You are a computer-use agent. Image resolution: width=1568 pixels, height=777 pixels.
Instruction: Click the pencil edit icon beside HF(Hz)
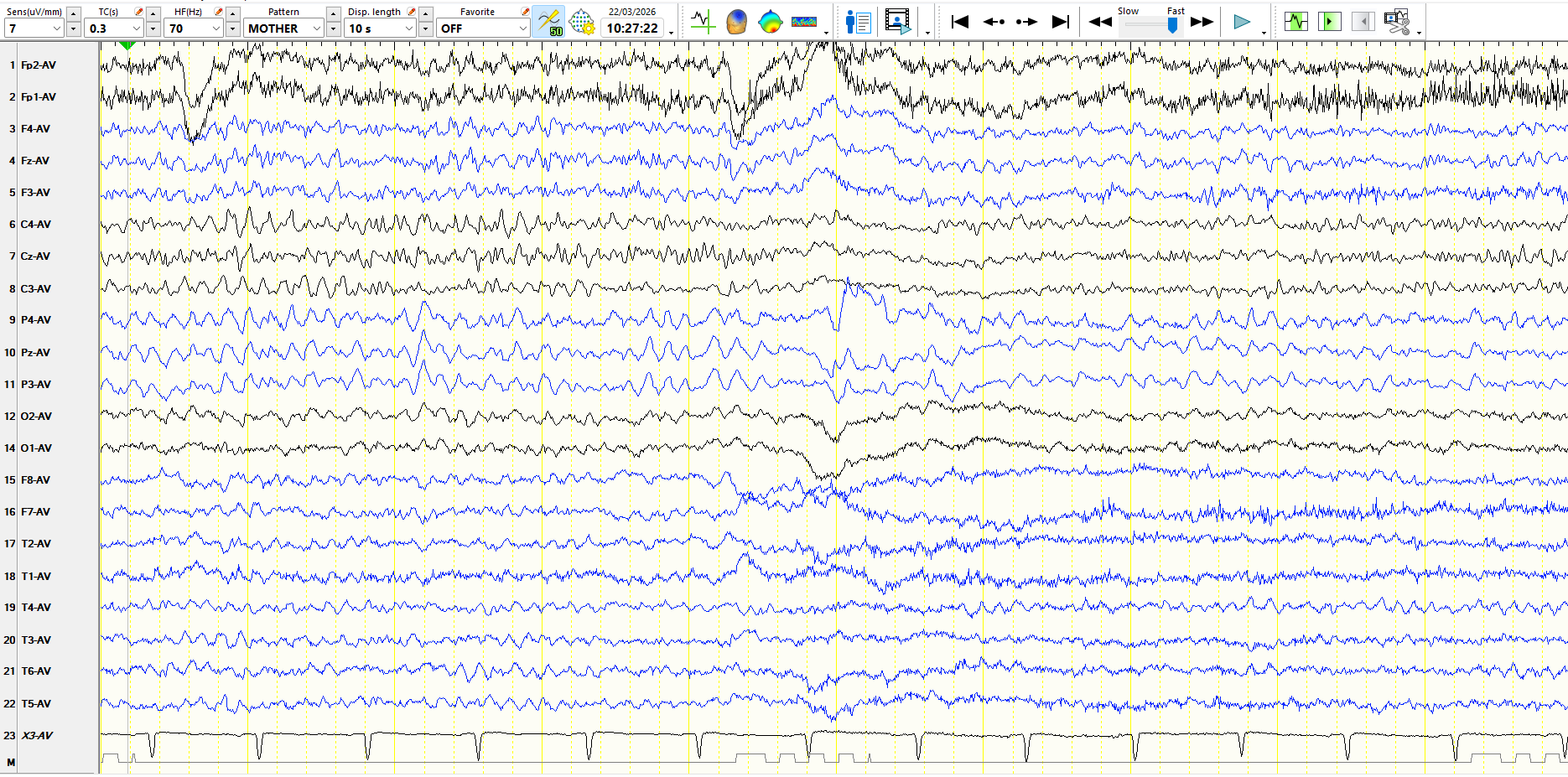(219, 12)
